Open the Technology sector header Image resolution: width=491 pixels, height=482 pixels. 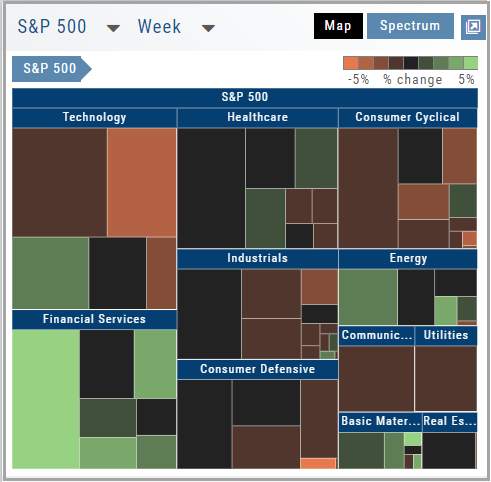(x=94, y=117)
